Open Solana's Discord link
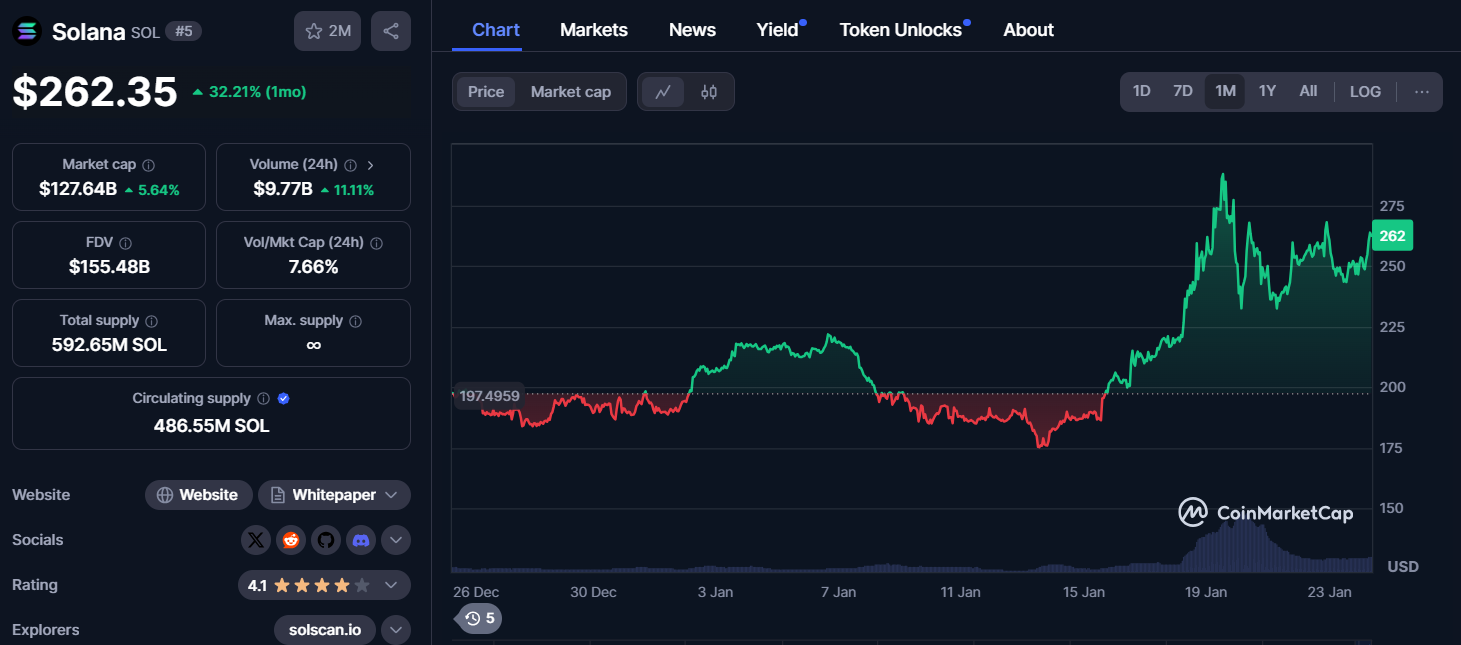 361,540
